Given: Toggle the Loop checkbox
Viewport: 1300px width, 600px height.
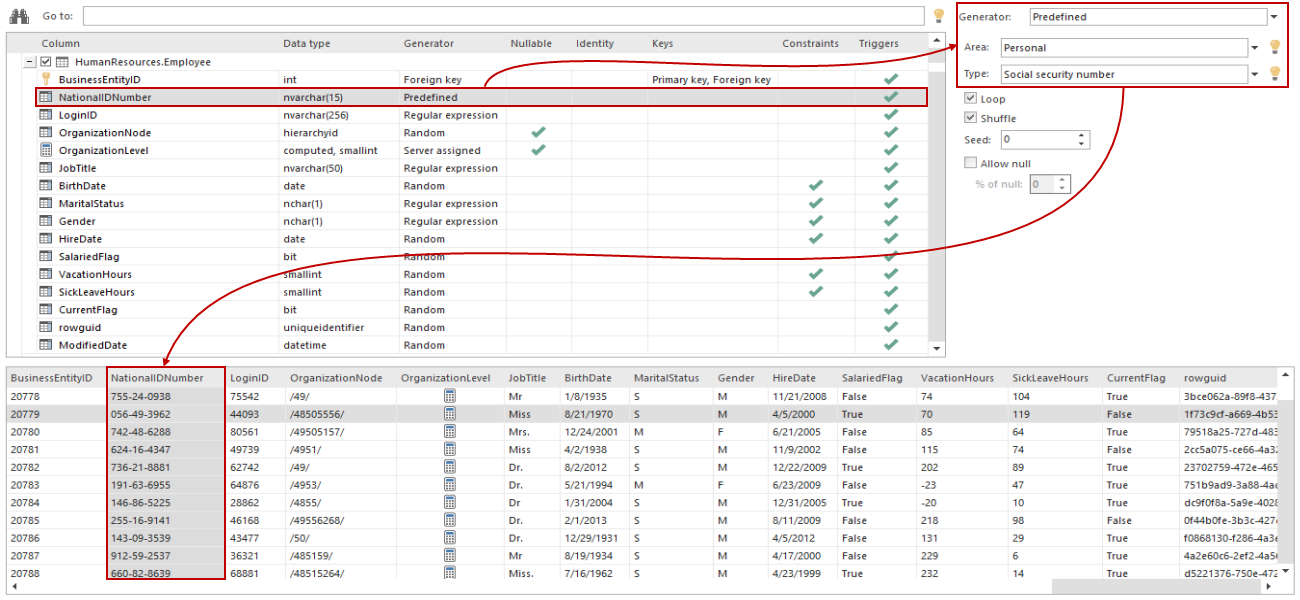Looking at the screenshot, I should (970, 99).
